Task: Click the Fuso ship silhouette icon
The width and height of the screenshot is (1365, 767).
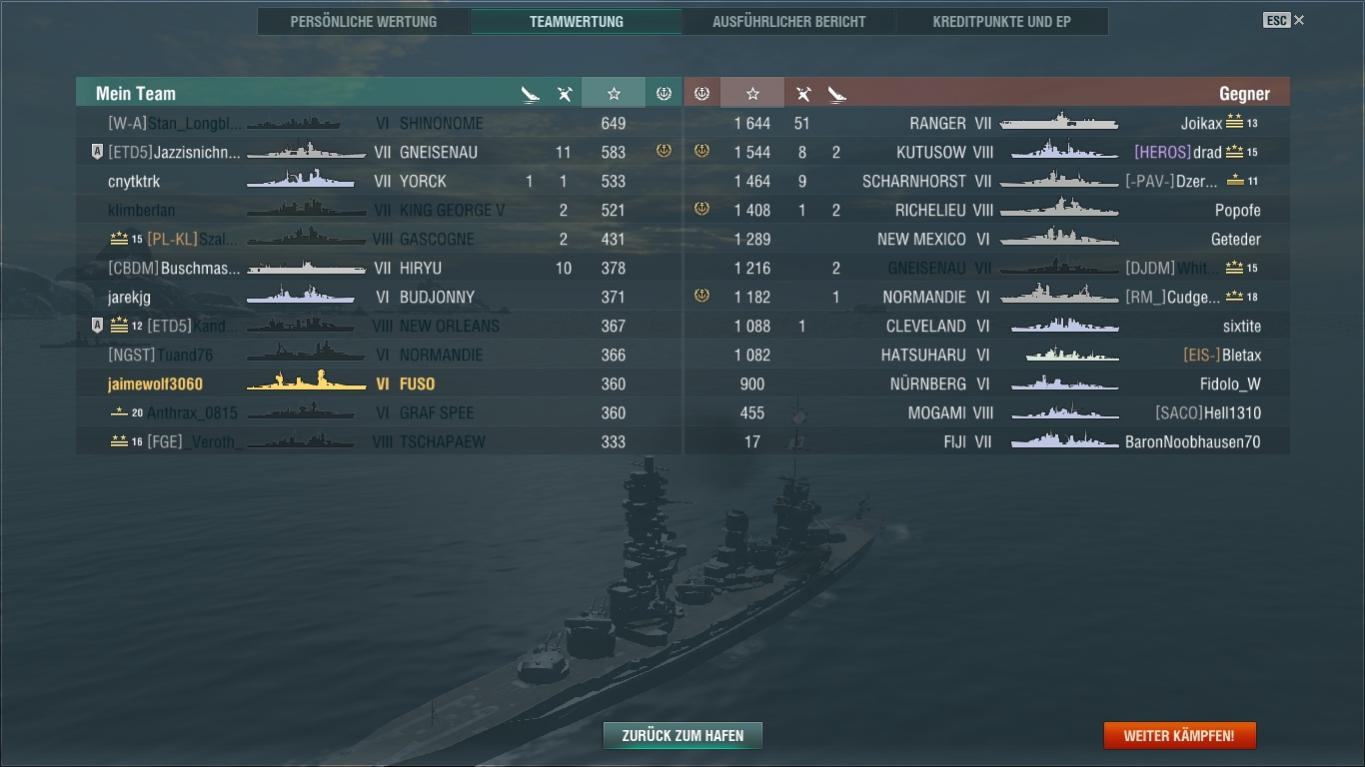Action: coord(306,382)
